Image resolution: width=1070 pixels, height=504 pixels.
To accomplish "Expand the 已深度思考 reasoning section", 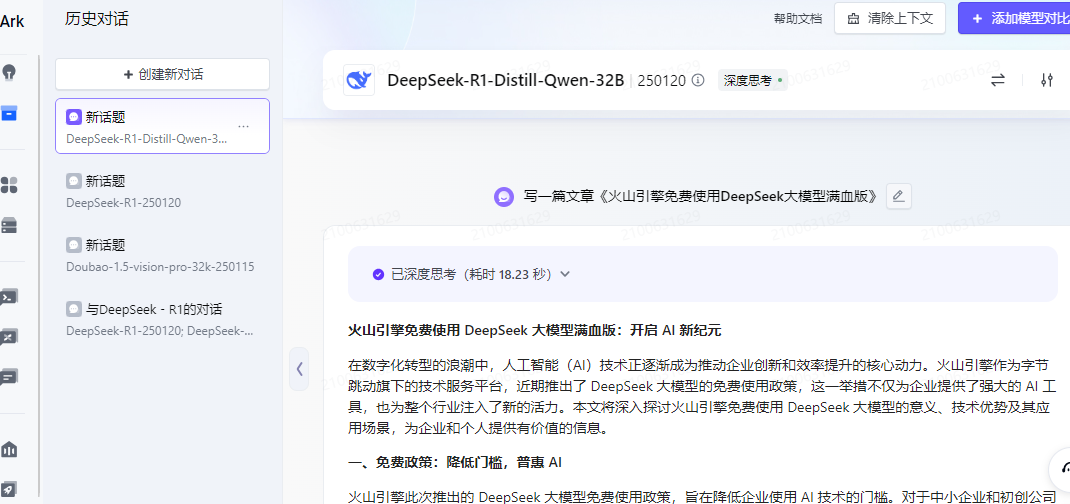I will [703, 274].
